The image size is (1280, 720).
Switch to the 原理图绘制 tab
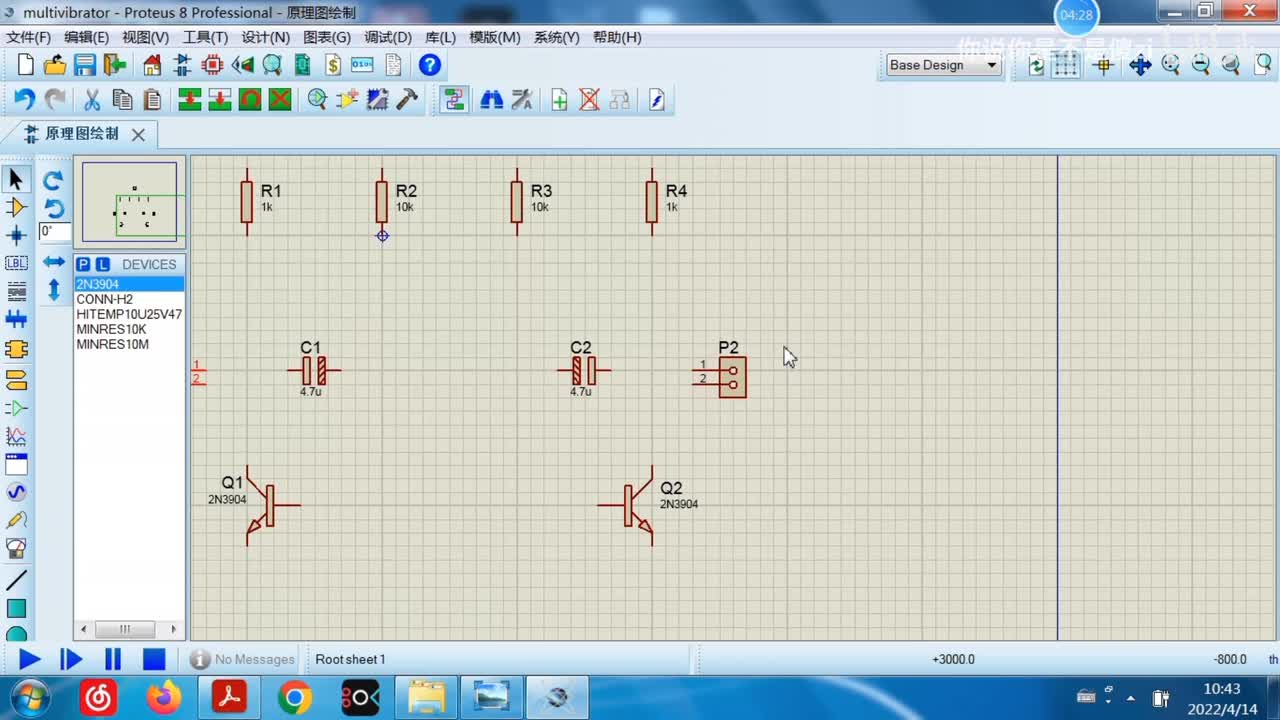pos(82,134)
